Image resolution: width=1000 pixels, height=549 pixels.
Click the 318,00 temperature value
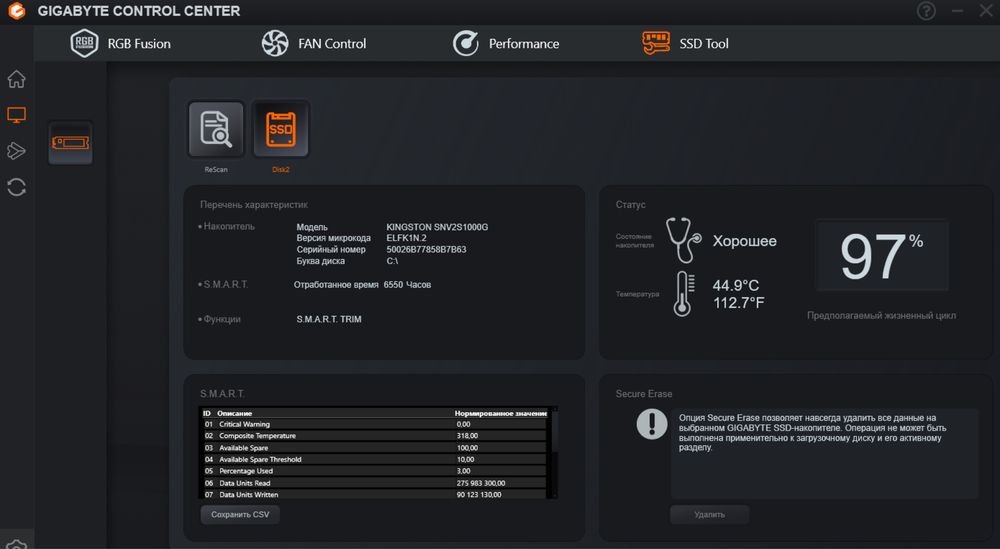click(x=467, y=436)
